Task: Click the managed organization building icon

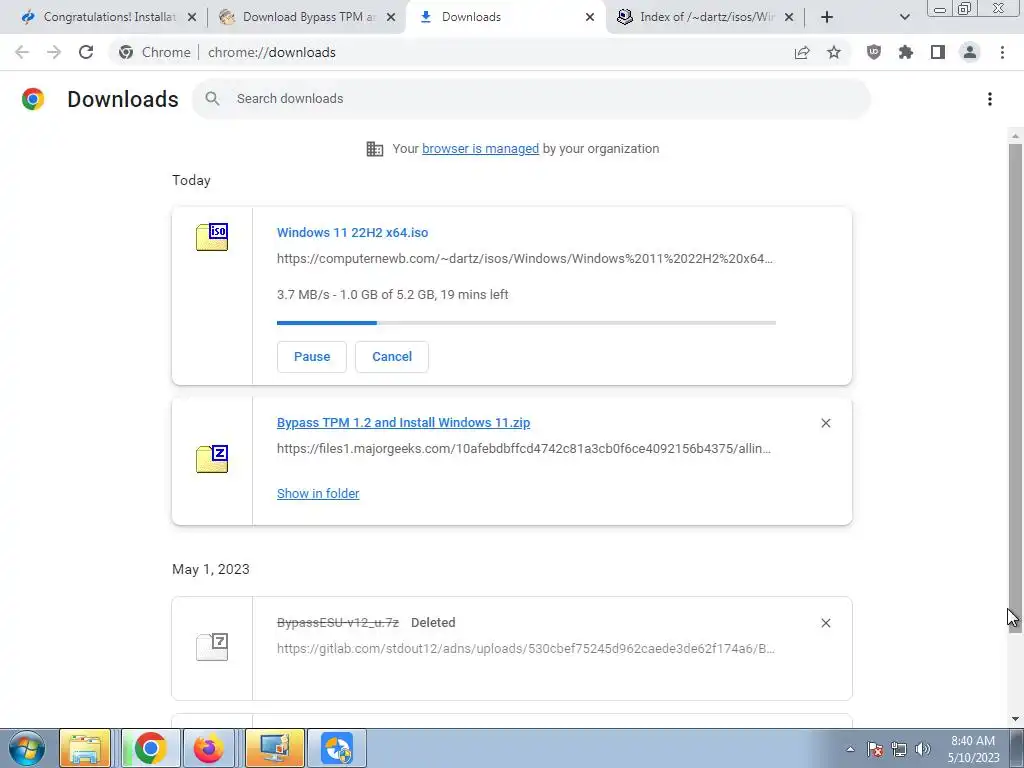Action: tap(375, 149)
